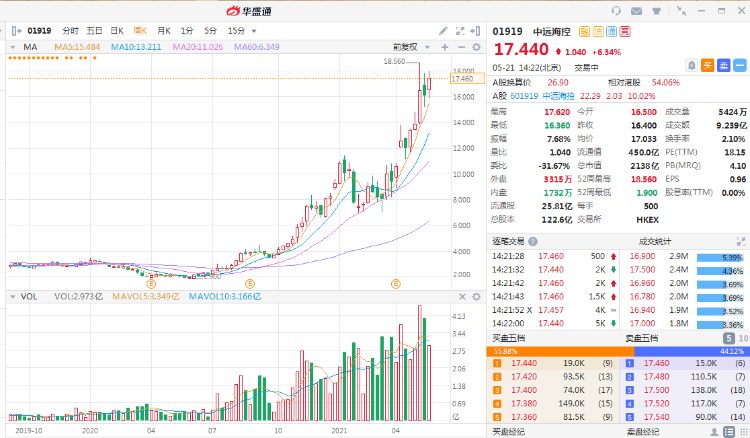Show broker person view icon
The image size is (750, 438).
pos(714,432)
